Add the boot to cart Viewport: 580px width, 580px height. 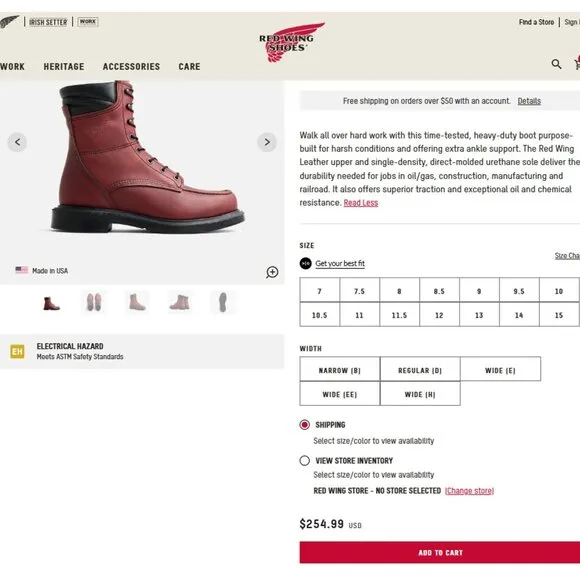coord(440,553)
